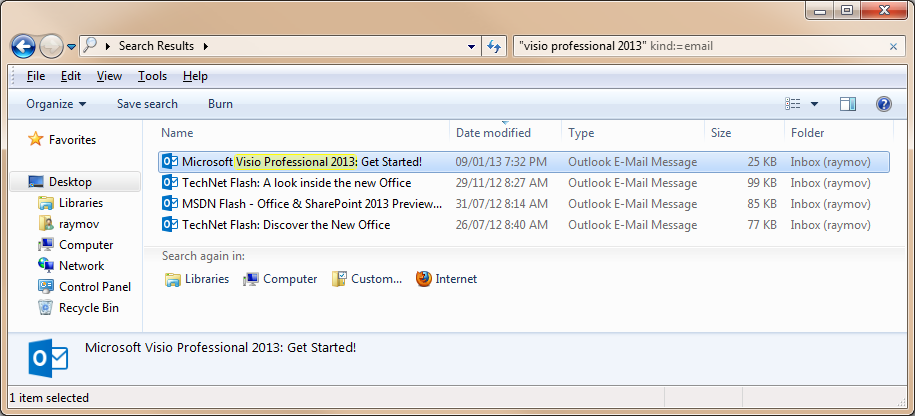Open the Tools menu
The height and width of the screenshot is (416, 915).
(152, 76)
